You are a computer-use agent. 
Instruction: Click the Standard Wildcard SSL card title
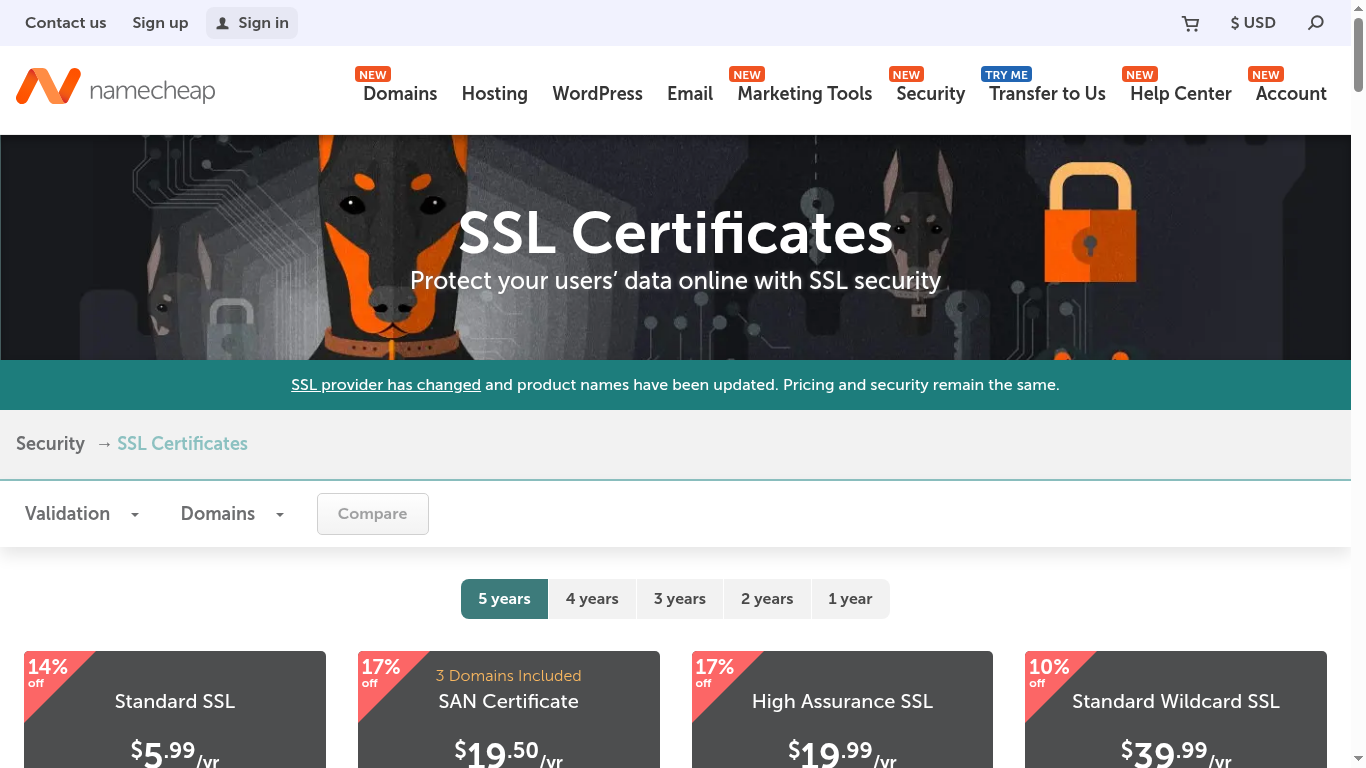(x=1176, y=701)
